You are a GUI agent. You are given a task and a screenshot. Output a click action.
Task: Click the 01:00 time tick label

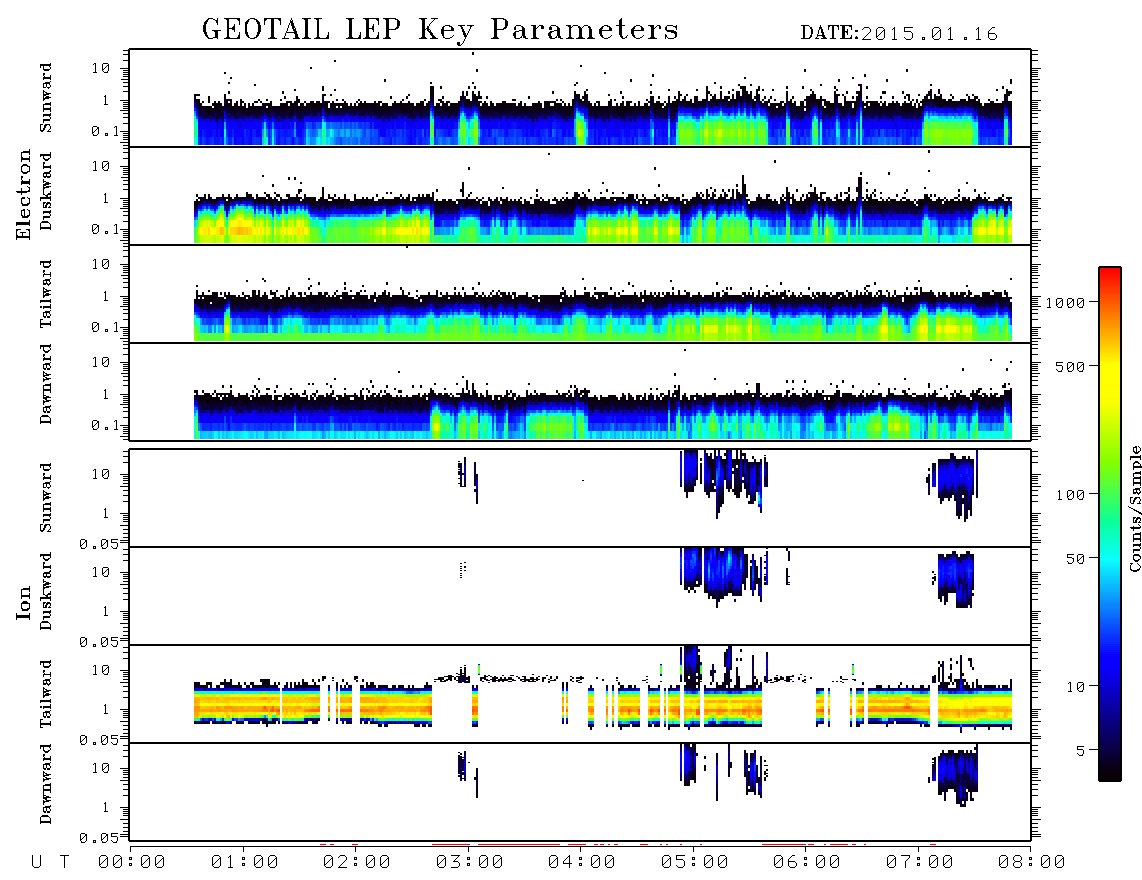[245, 863]
